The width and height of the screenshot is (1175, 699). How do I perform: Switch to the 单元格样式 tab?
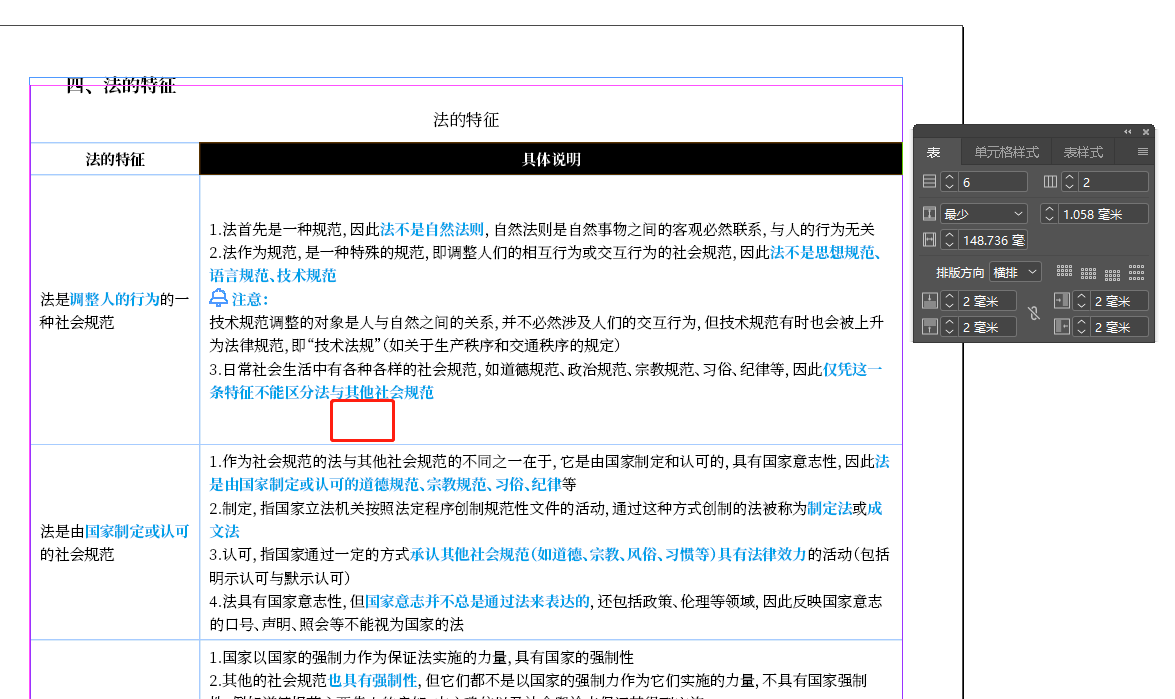tap(1006, 152)
